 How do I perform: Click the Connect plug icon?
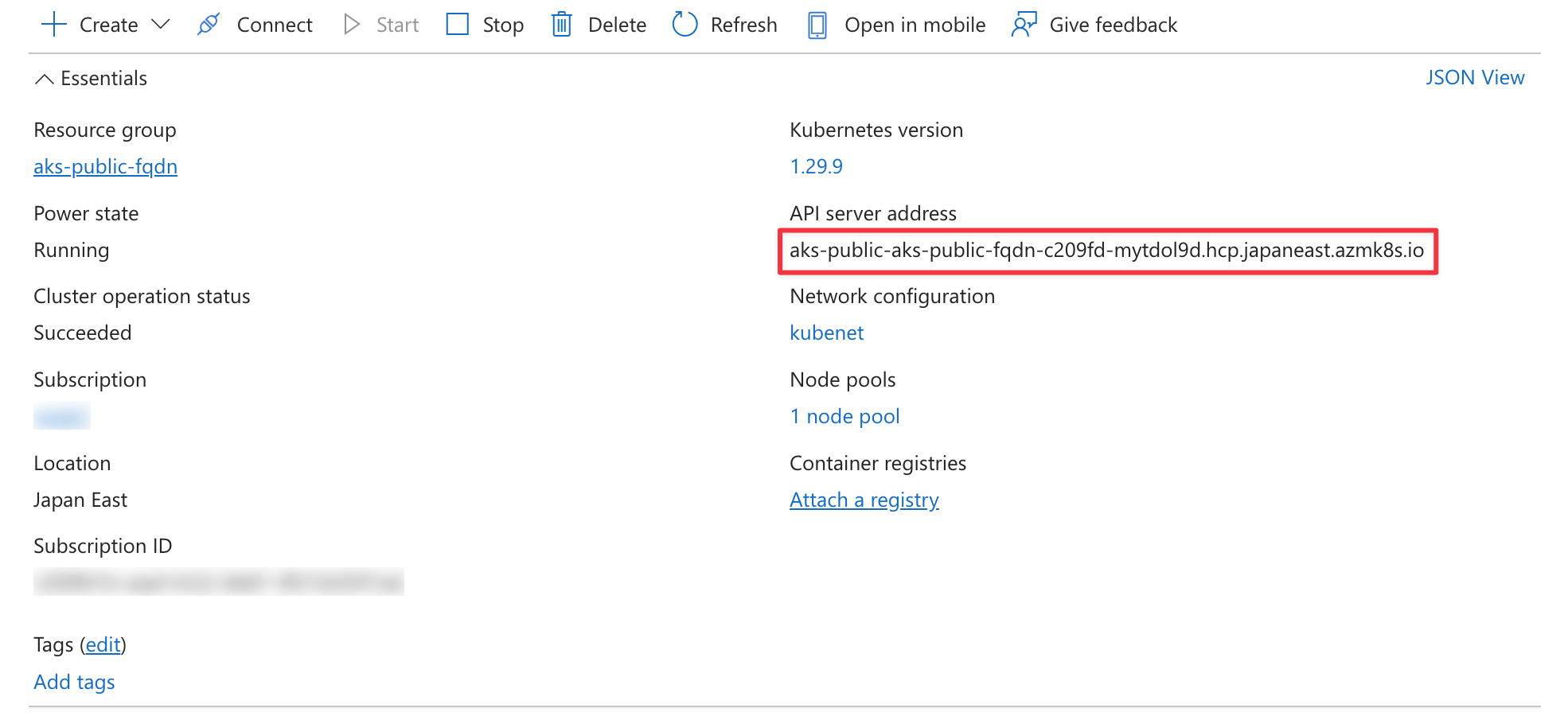pos(209,25)
